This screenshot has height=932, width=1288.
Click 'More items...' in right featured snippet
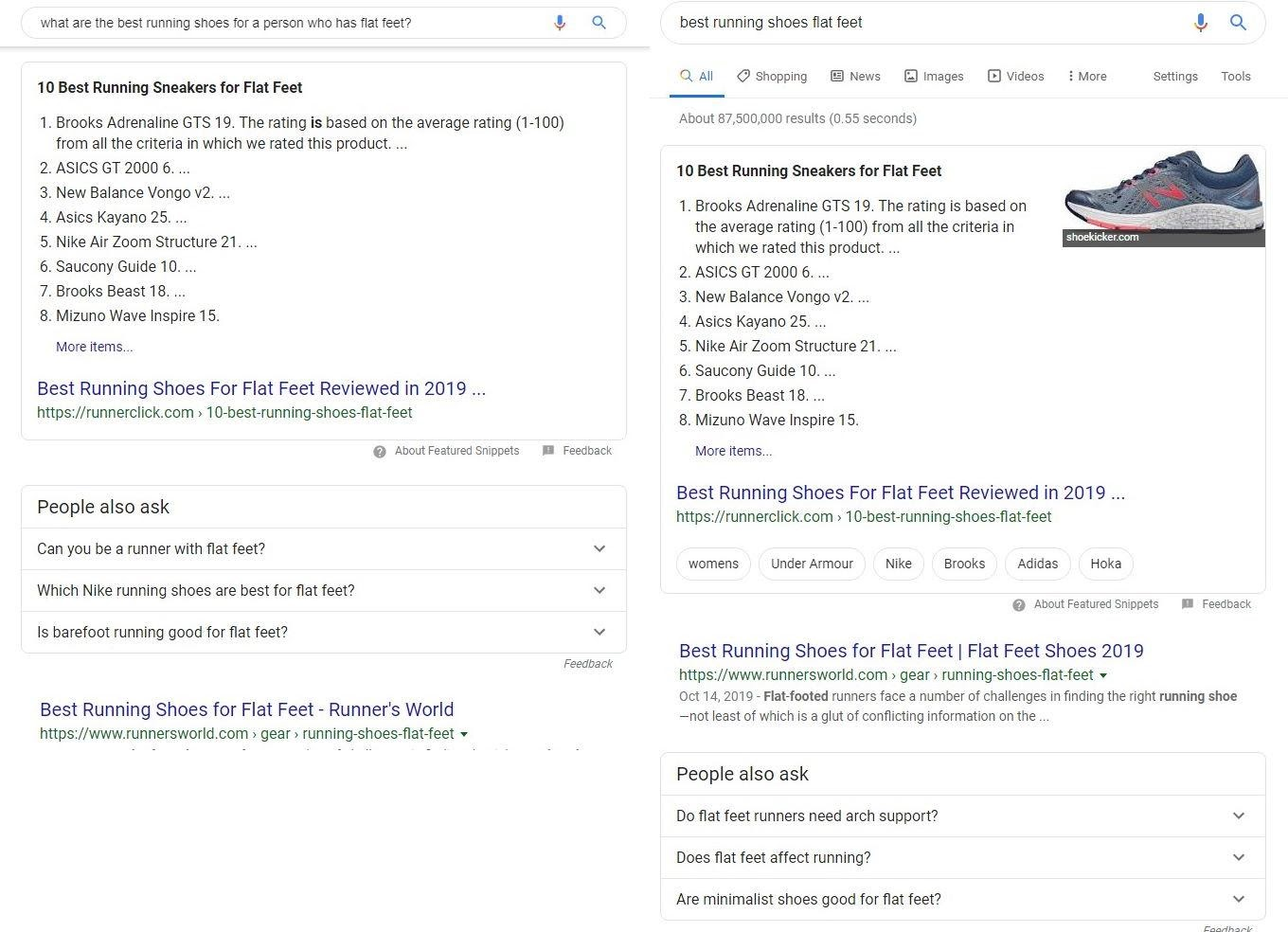(x=734, y=451)
